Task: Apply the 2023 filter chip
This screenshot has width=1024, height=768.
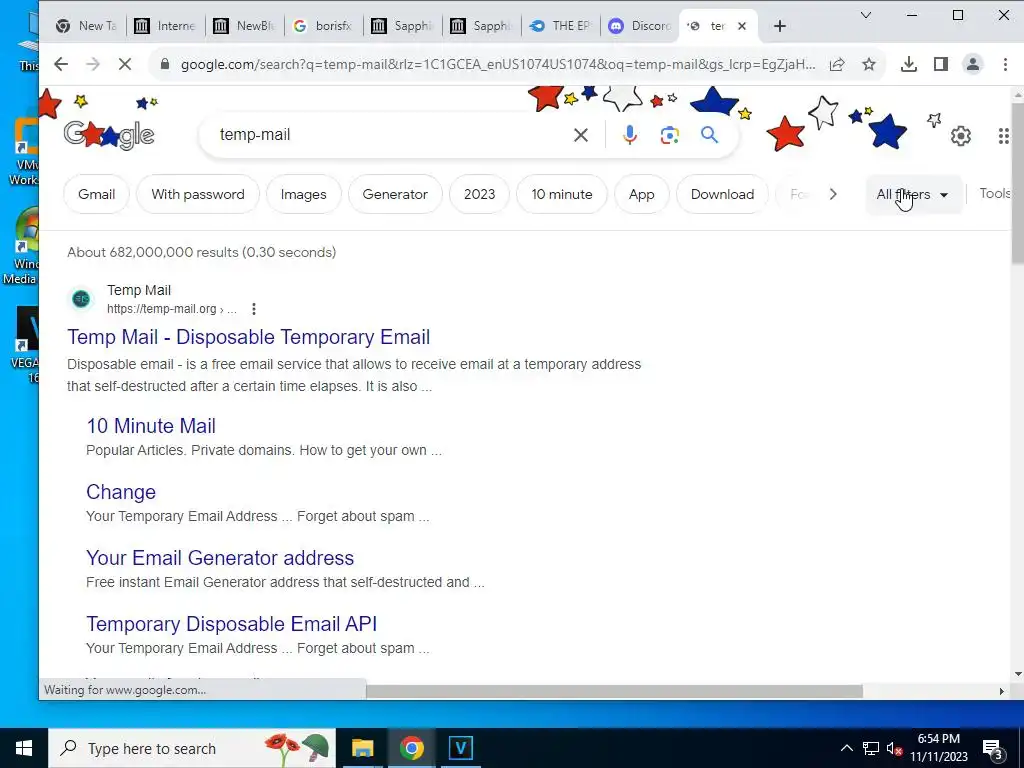Action: [x=479, y=195]
